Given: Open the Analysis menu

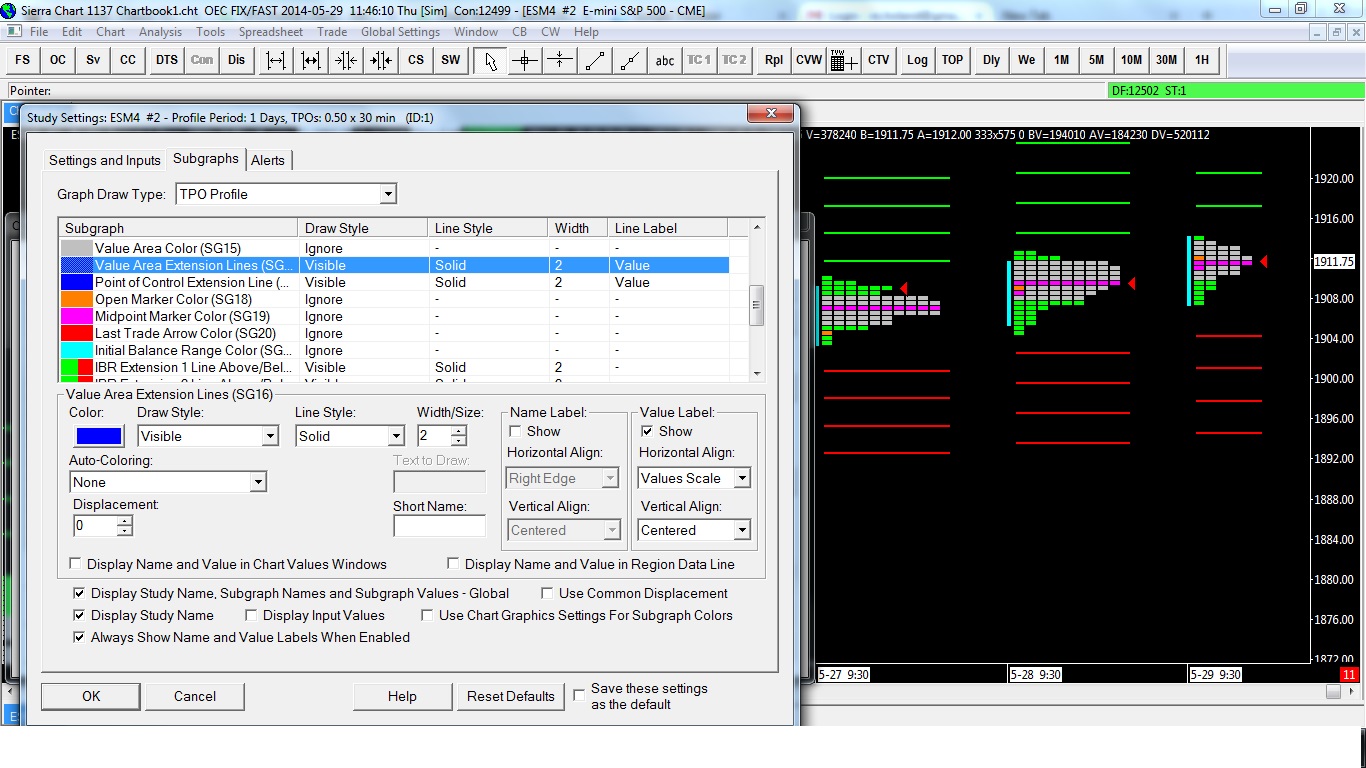Looking at the screenshot, I should [x=160, y=32].
